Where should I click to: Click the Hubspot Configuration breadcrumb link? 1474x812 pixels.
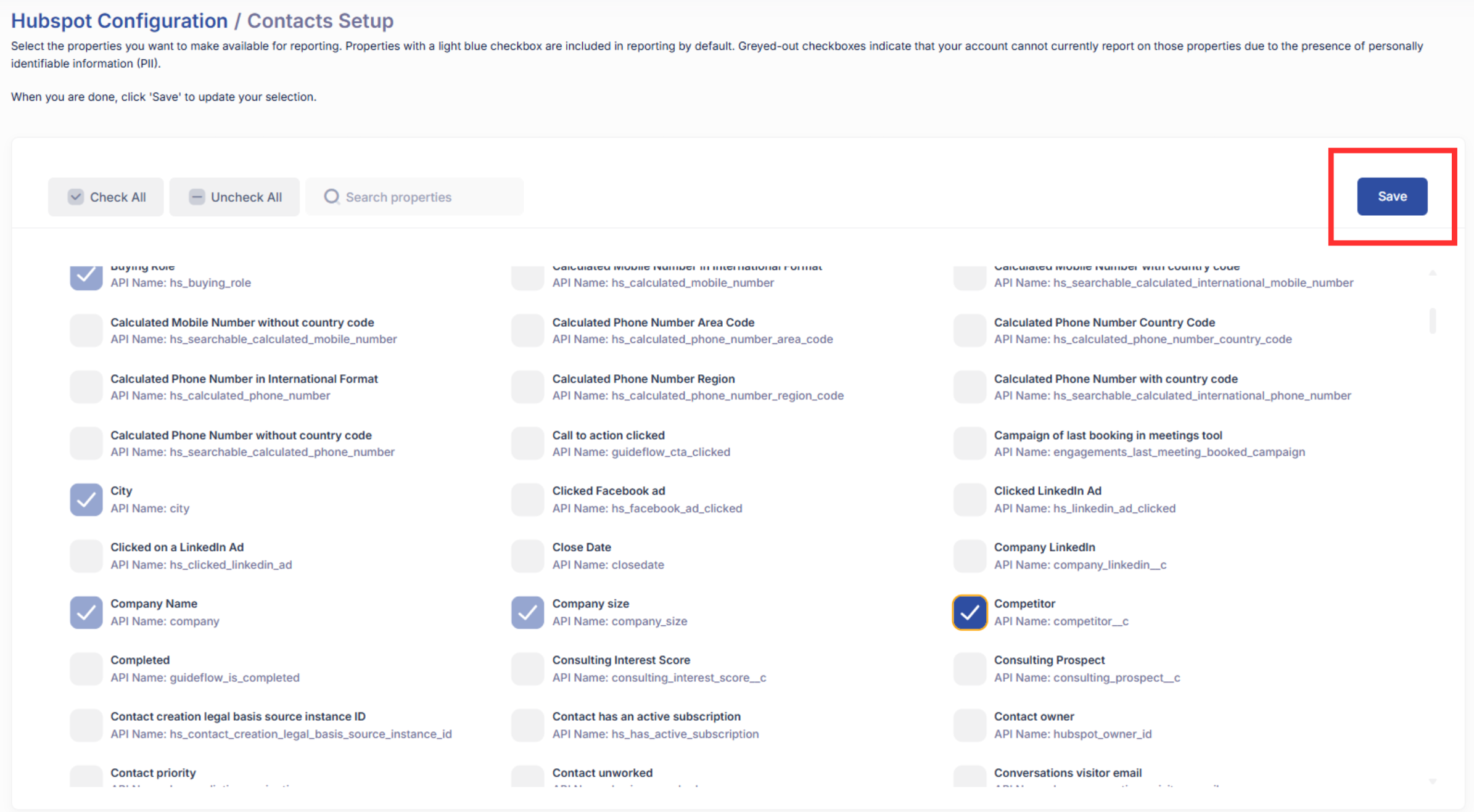[x=119, y=21]
